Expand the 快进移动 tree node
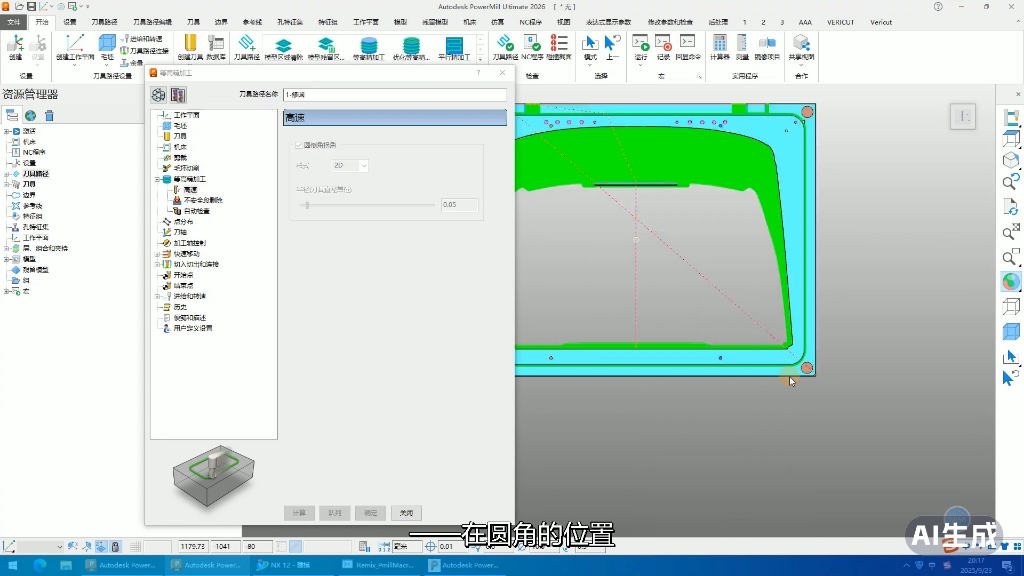 (x=157, y=254)
